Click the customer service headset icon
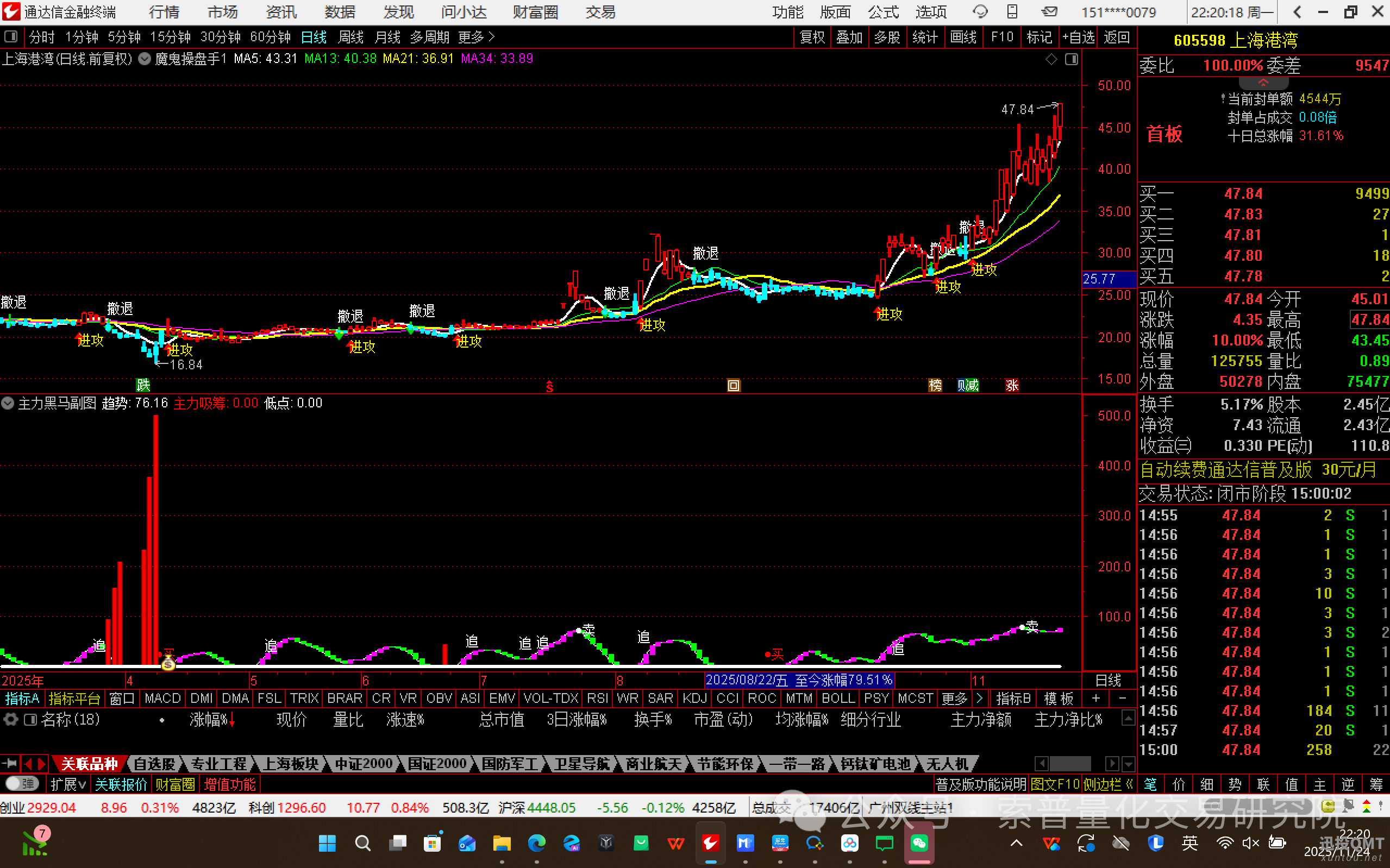 (980, 11)
